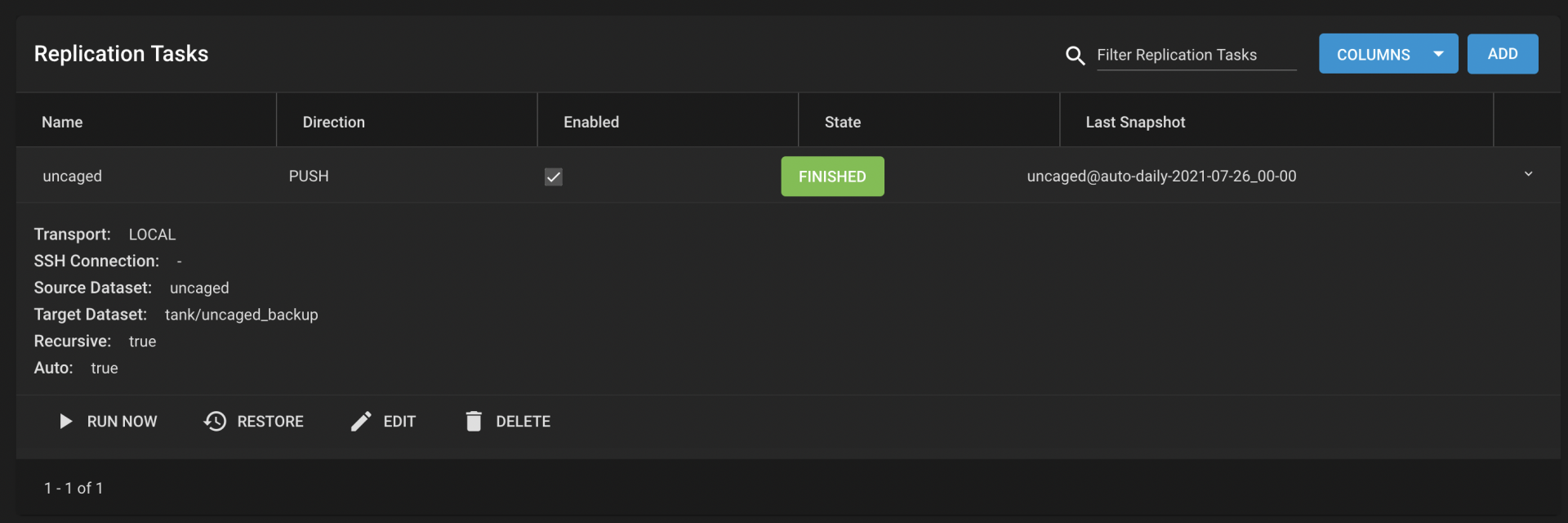Open the COLUMNS dropdown arrow

[1438, 54]
